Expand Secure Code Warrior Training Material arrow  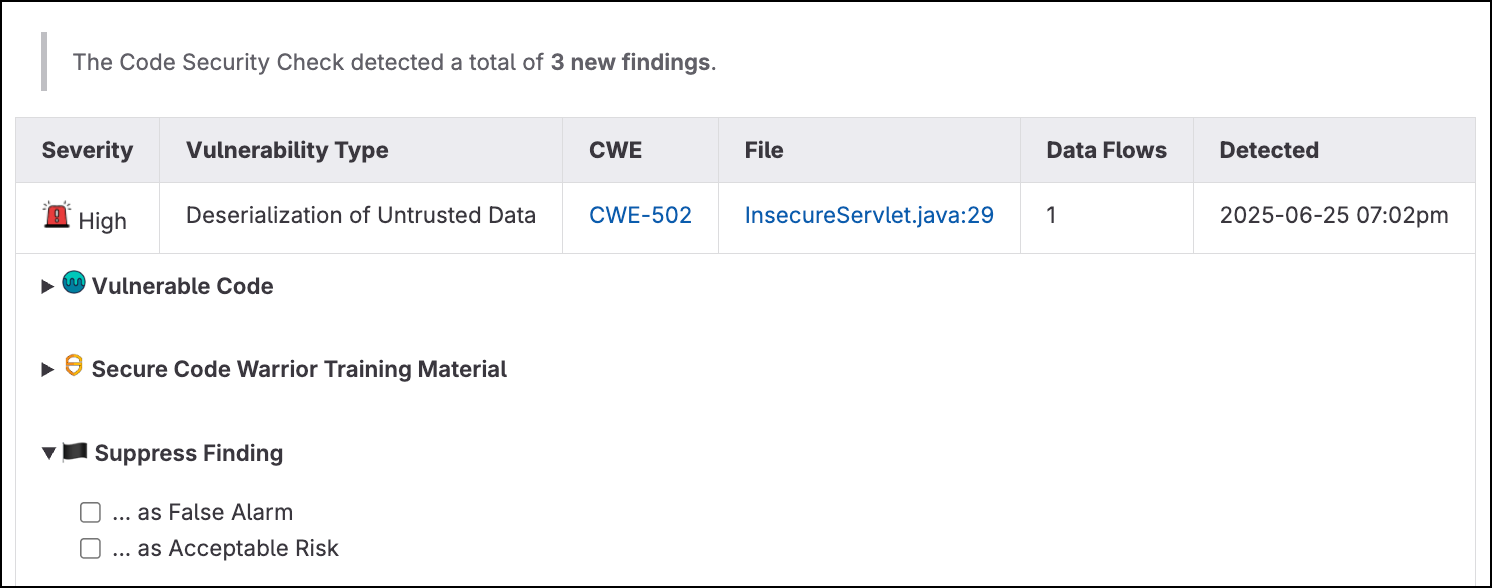click(47, 370)
